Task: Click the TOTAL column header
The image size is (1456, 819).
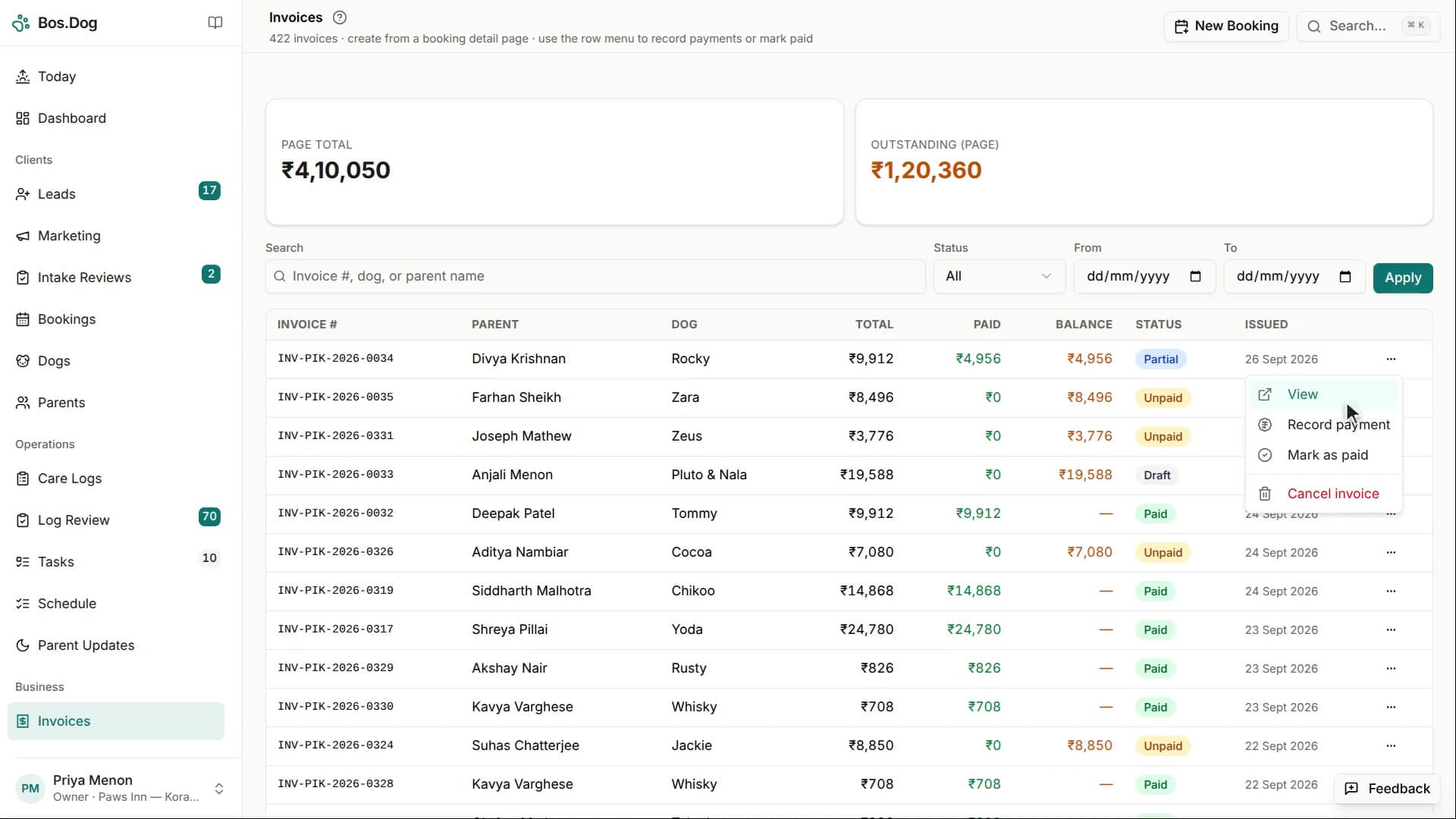Action: click(874, 325)
